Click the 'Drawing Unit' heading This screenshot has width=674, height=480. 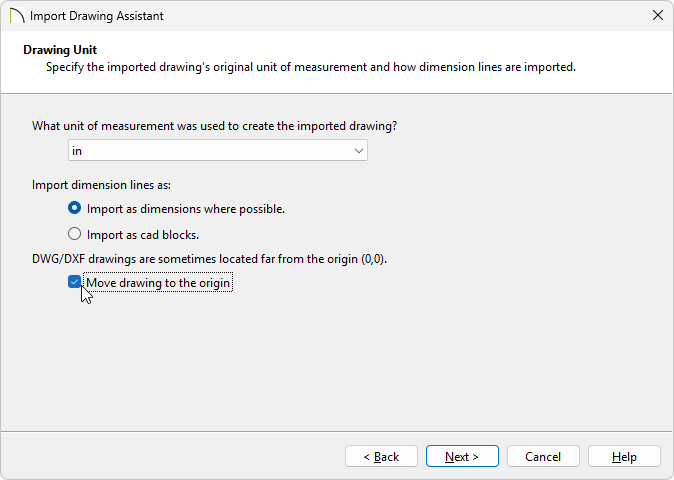[60, 49]
